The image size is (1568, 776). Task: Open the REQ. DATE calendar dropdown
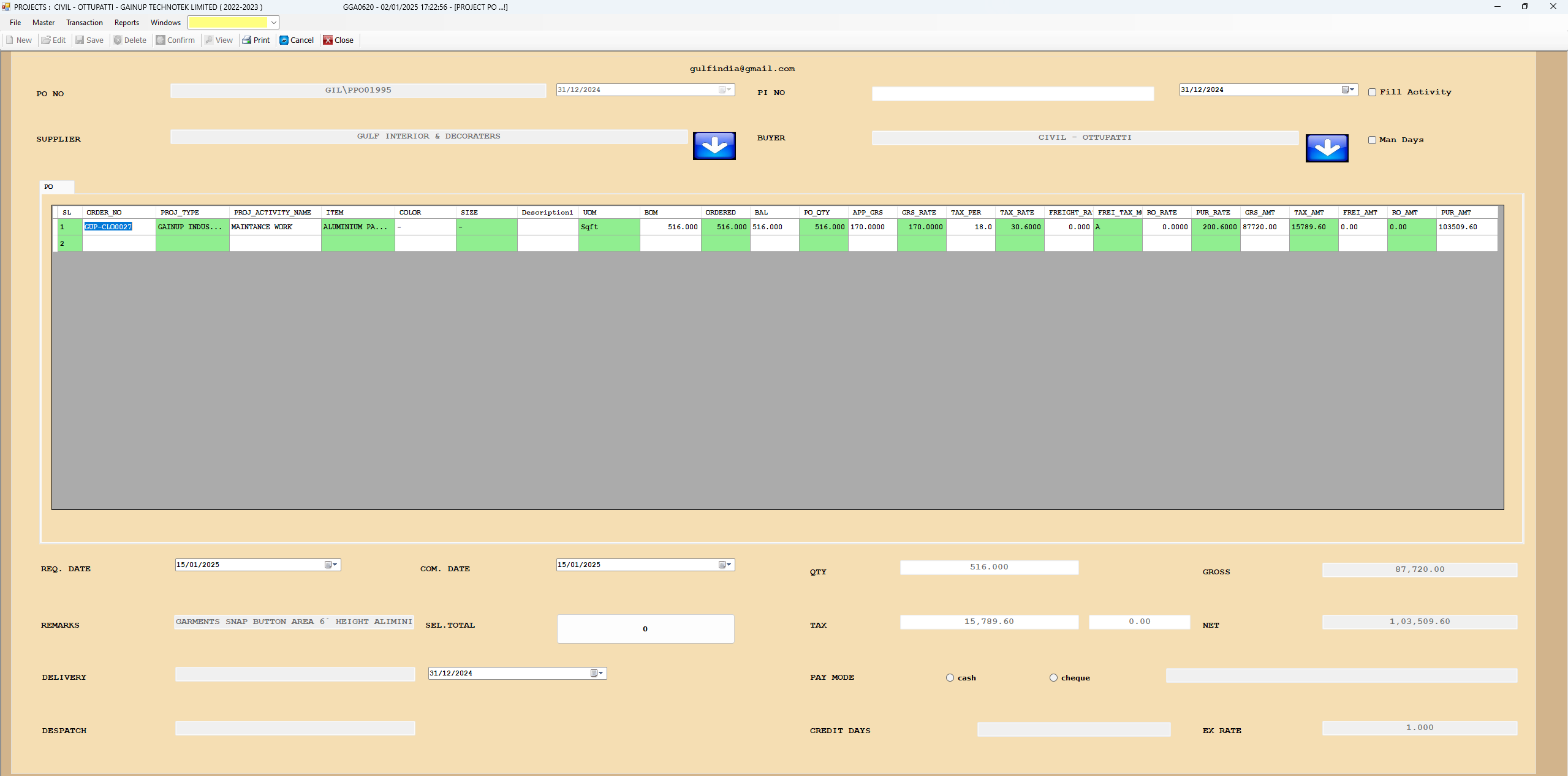331,565
